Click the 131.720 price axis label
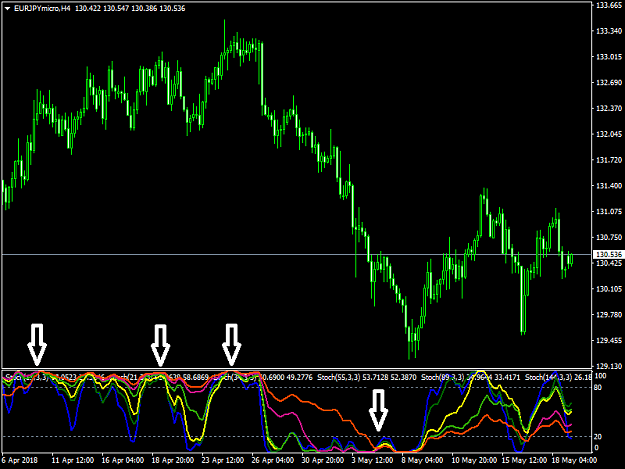 pos(608,160)
